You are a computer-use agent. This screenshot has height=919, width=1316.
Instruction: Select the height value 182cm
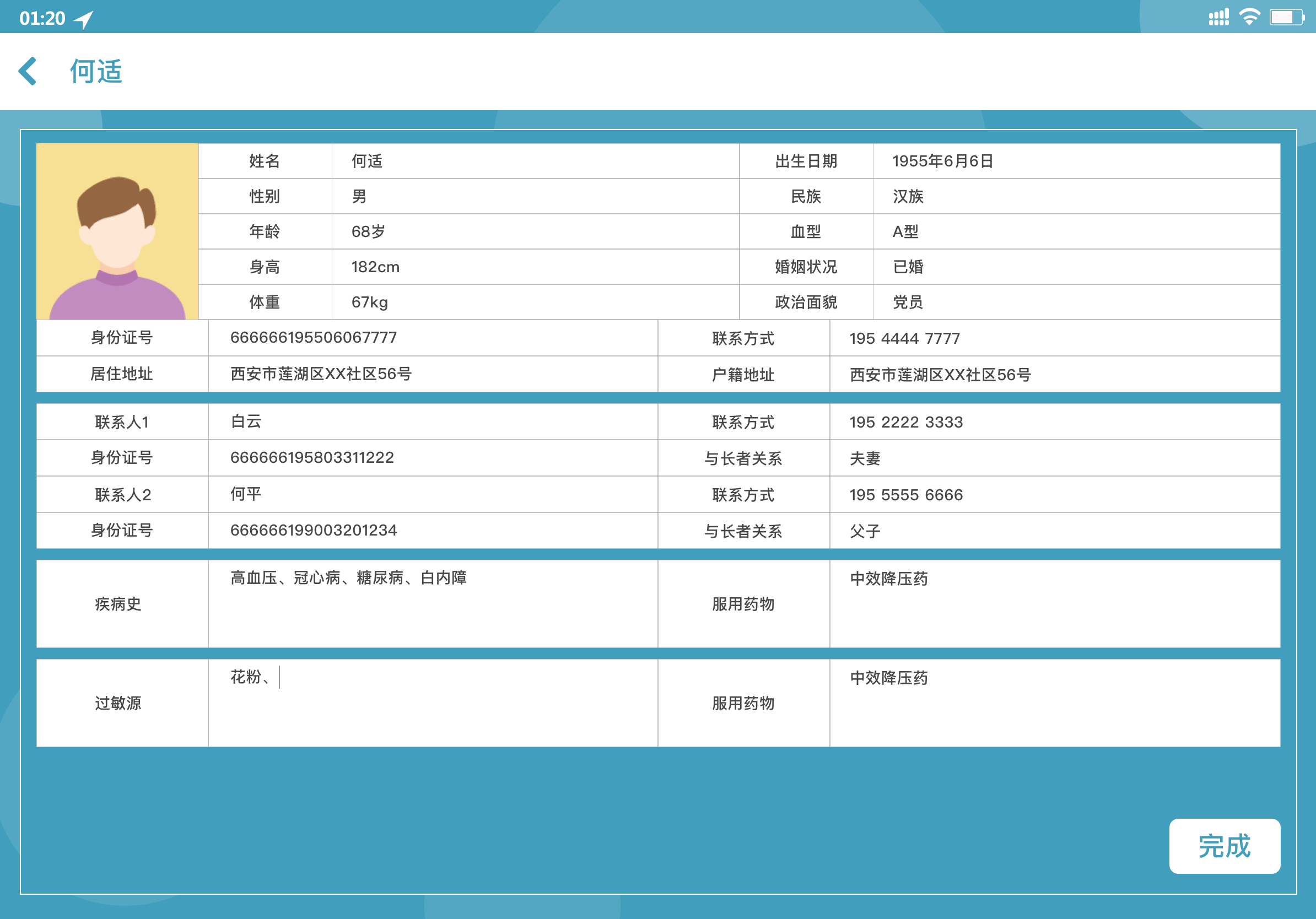point(375,267)
